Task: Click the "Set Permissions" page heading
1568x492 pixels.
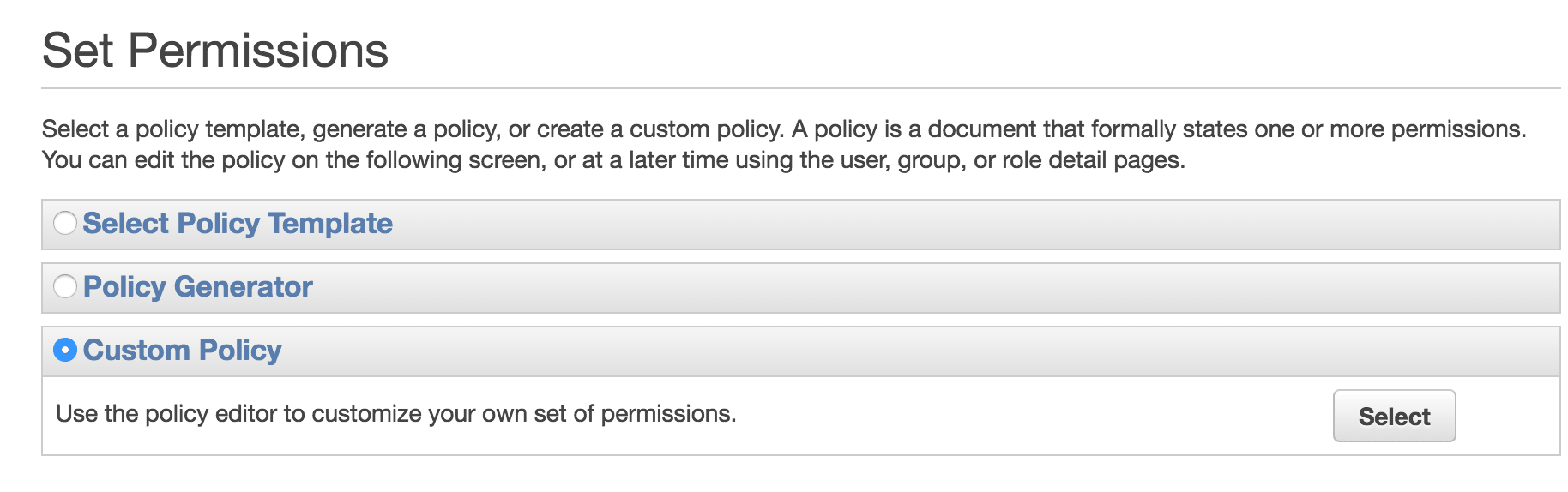Action: 215,51
